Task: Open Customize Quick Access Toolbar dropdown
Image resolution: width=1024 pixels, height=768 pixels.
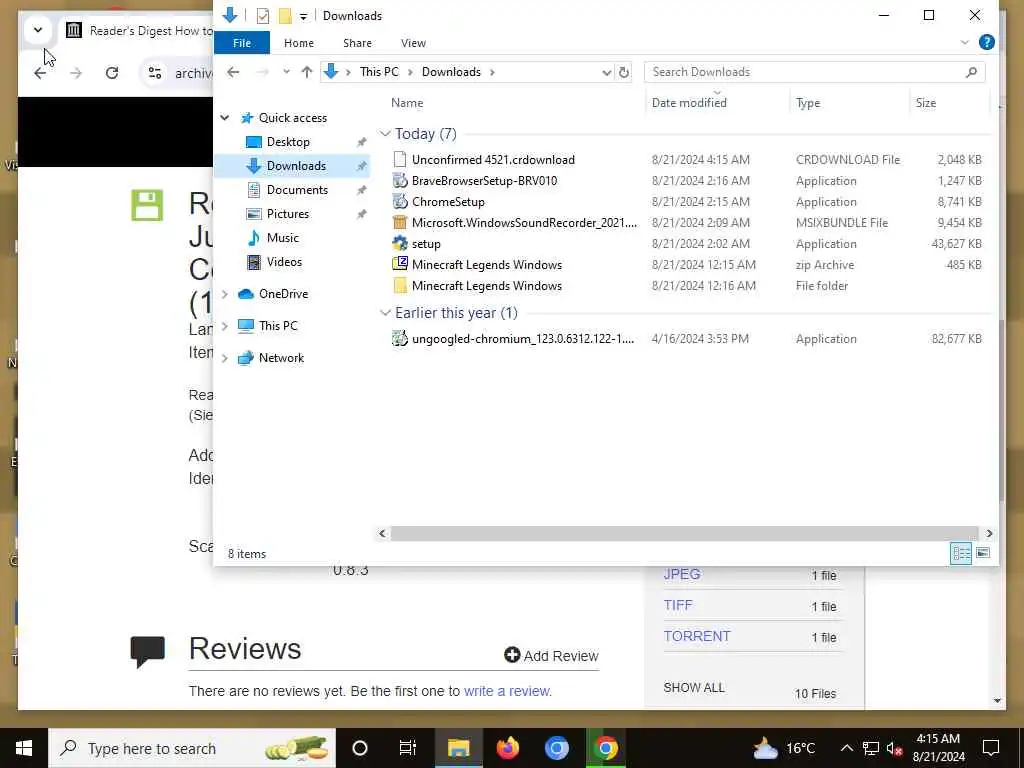Action: point(303,16)
